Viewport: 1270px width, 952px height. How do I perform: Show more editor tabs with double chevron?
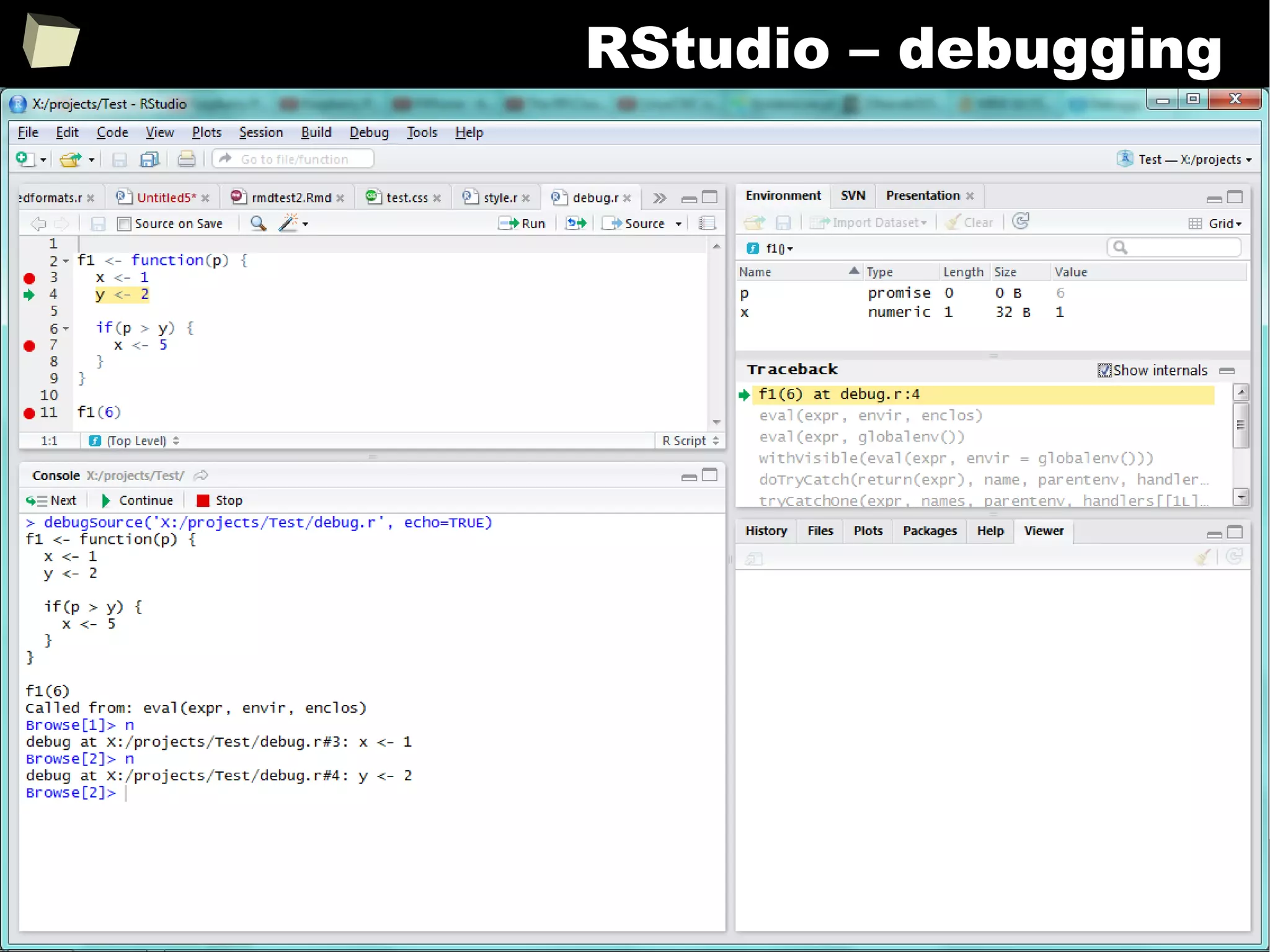[659, 198]
